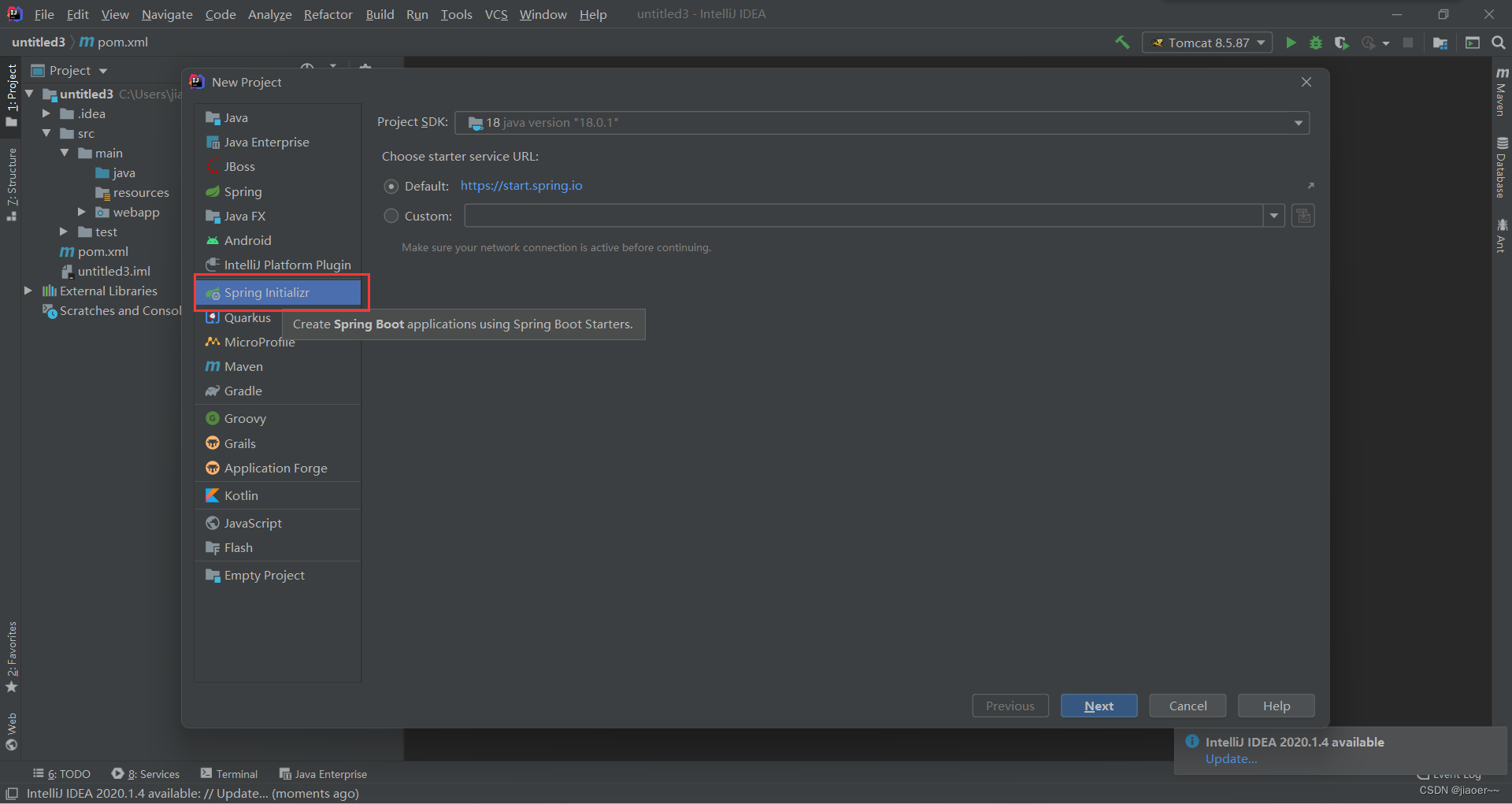Image resolution: width=1512 pixels, height=804 pixels.
Task: Open the 8: Services tab
Action: point(146,774)
